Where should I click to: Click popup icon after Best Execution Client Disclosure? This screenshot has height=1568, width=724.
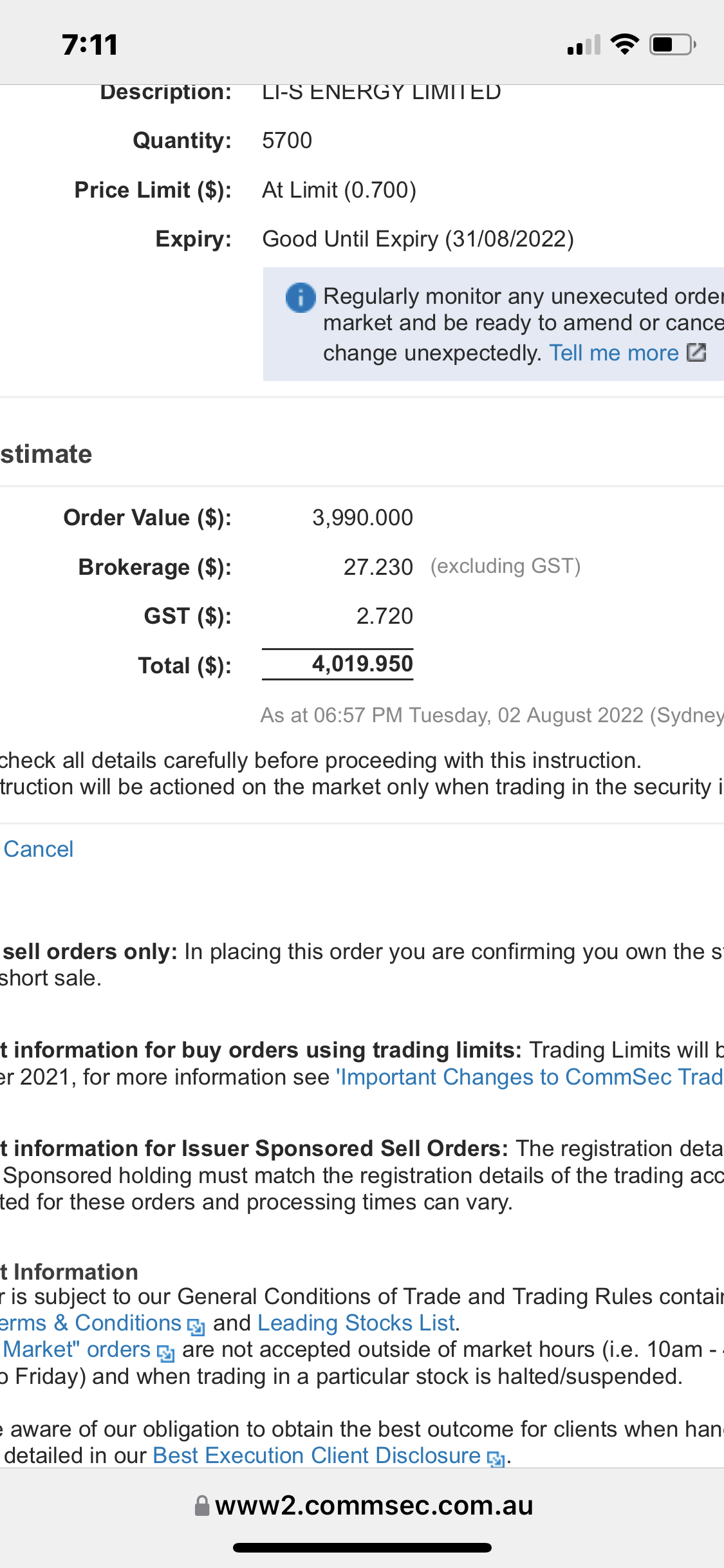point(496,1459)
